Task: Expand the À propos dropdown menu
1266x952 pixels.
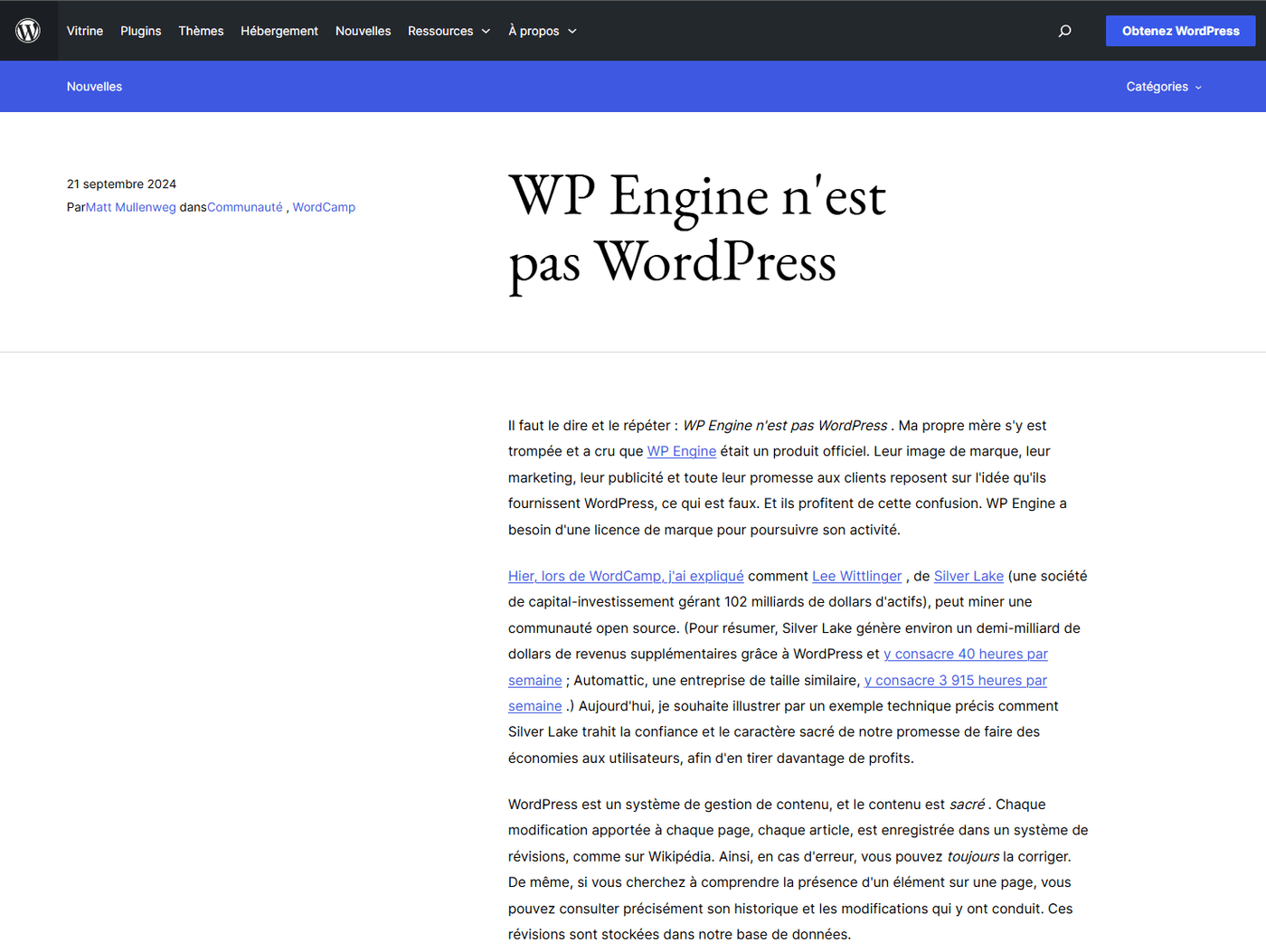Action: click(x=543, y=31)
